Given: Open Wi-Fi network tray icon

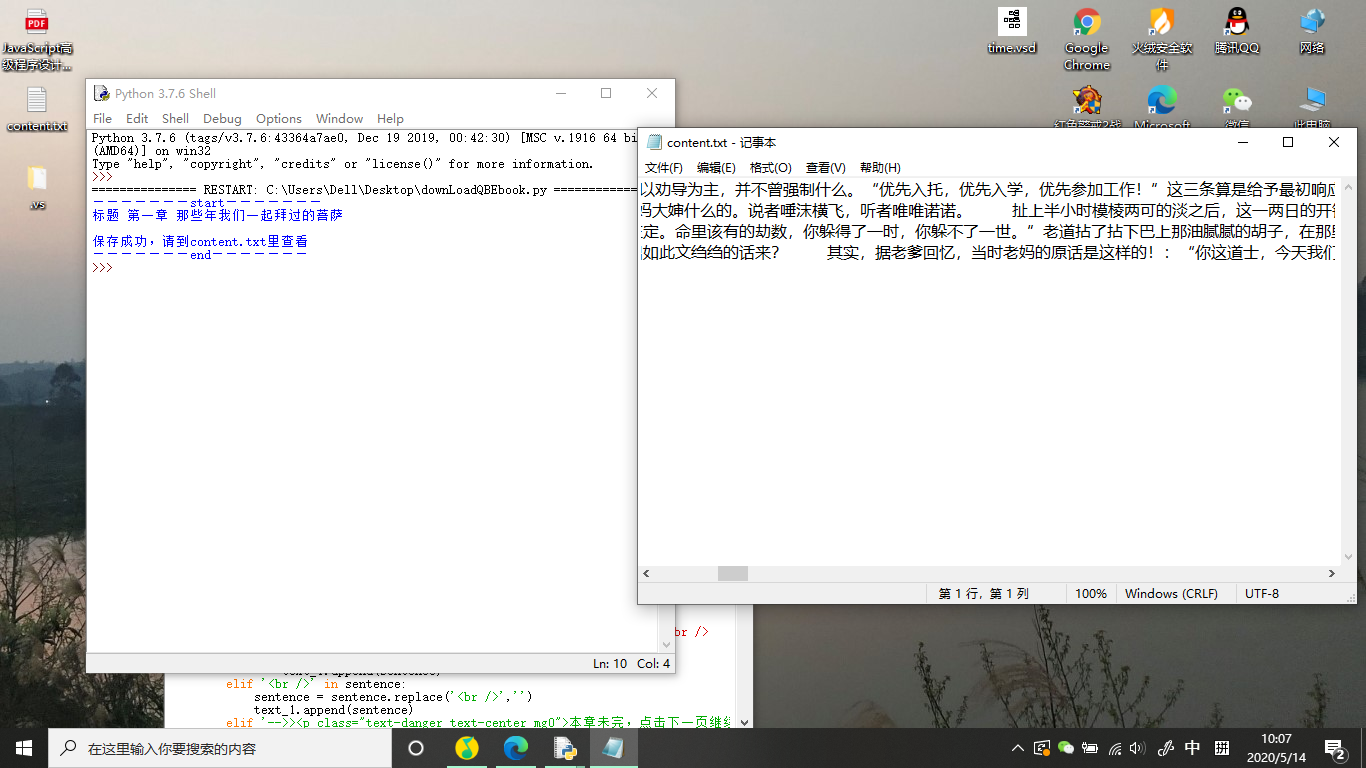Looking at the screenshot, I should [x=1115, y=748].
